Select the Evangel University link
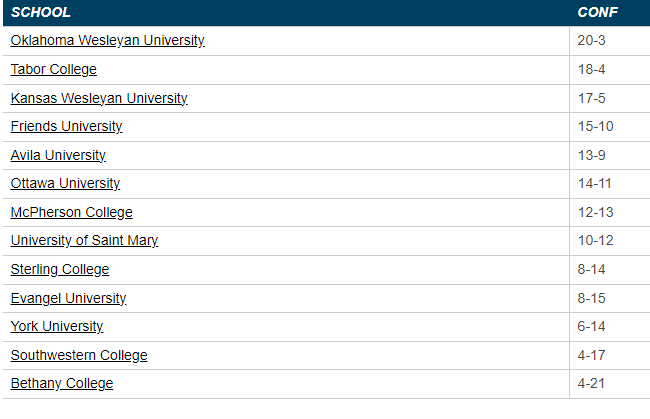This screenshot has height=419, width=650. click(x=68, y=298)
